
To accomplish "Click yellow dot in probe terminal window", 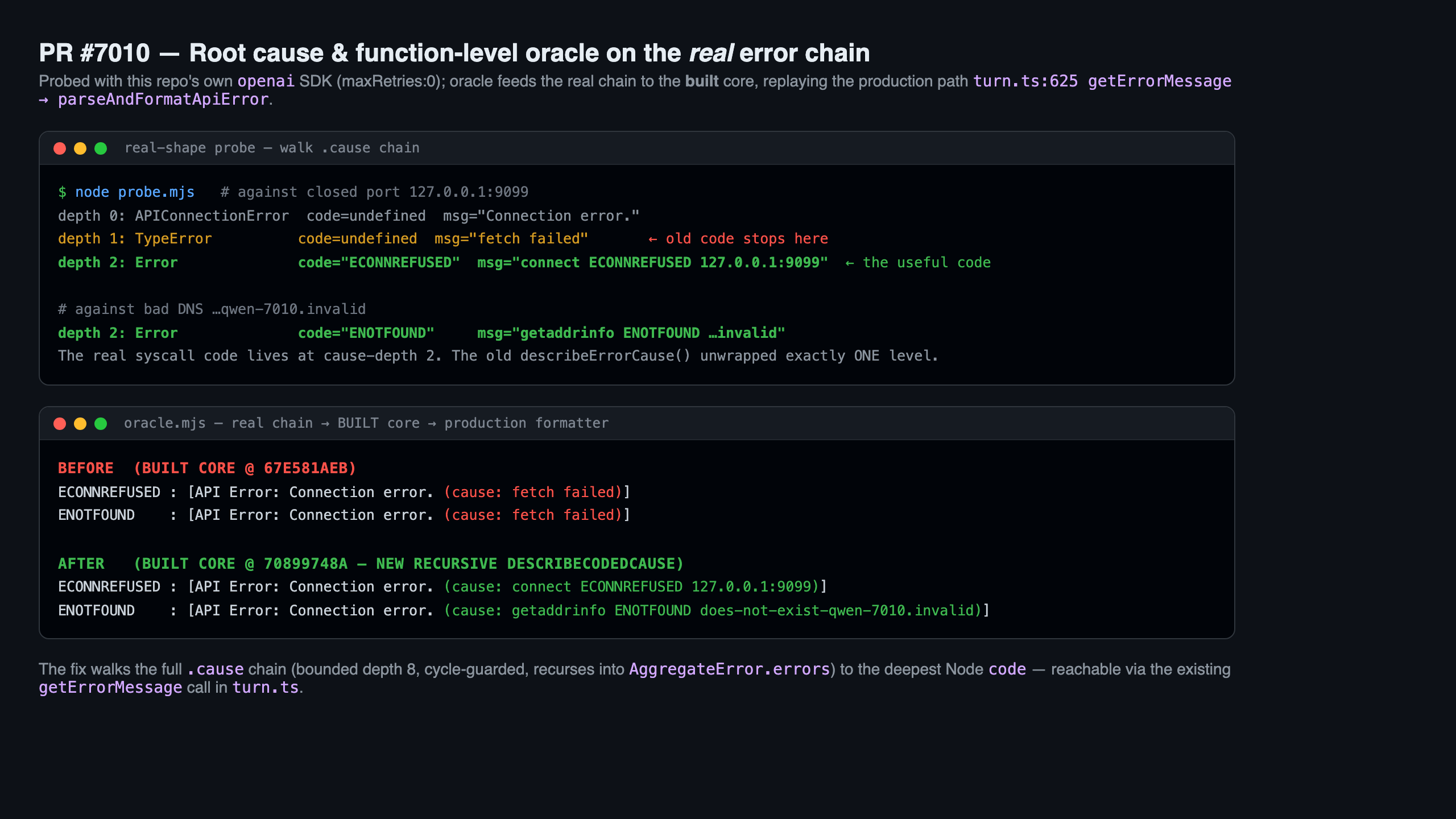I will (x=80, y=148).
